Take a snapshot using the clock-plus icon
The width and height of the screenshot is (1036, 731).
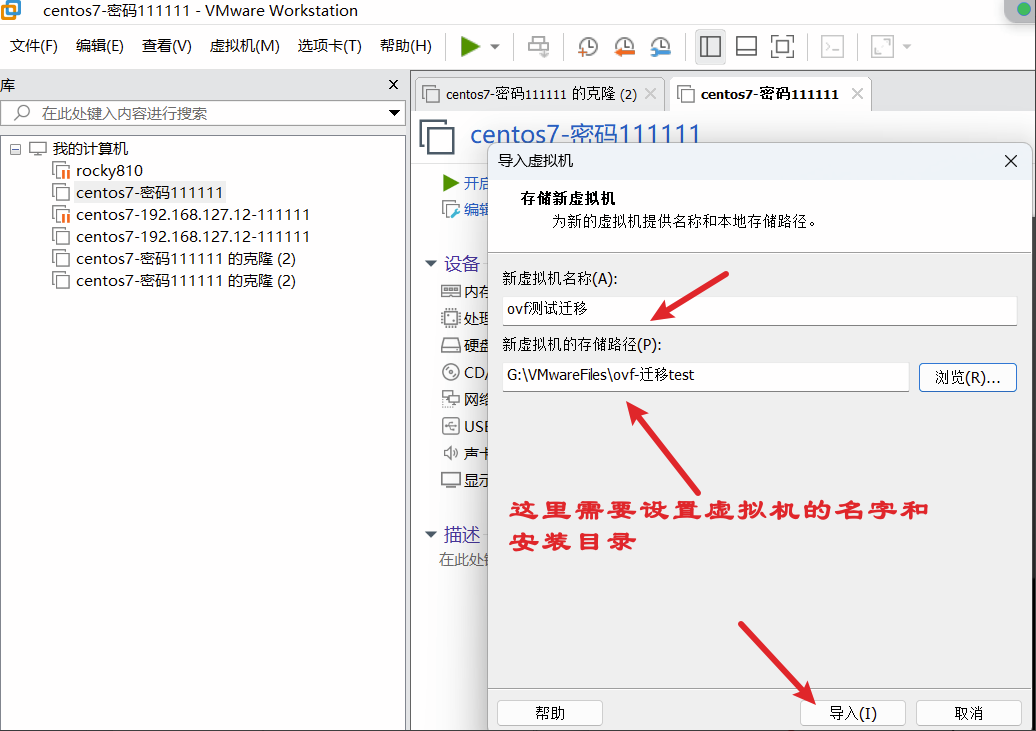(x=587, y=46)
